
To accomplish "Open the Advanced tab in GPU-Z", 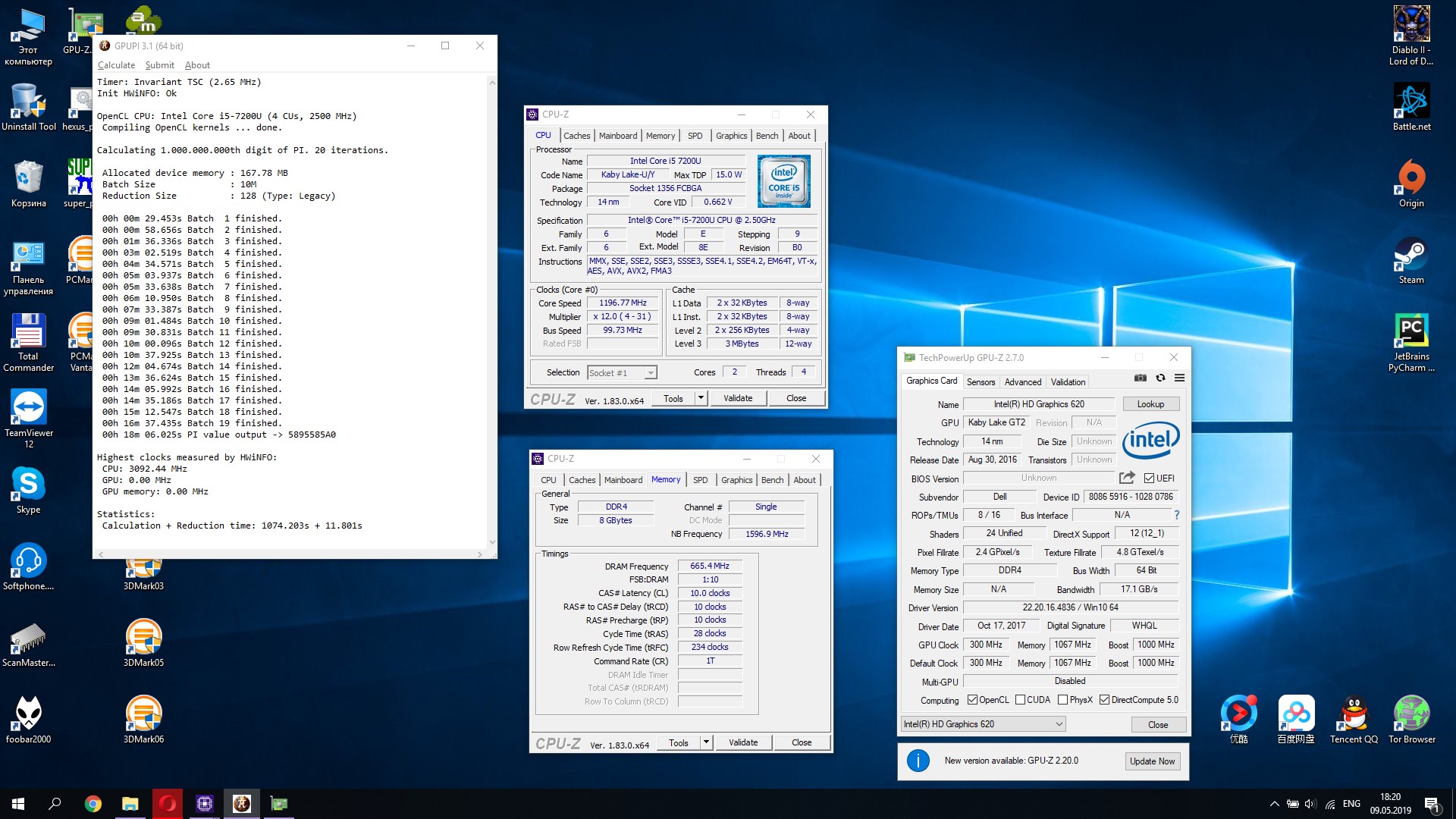I will tap(1023, 382).
